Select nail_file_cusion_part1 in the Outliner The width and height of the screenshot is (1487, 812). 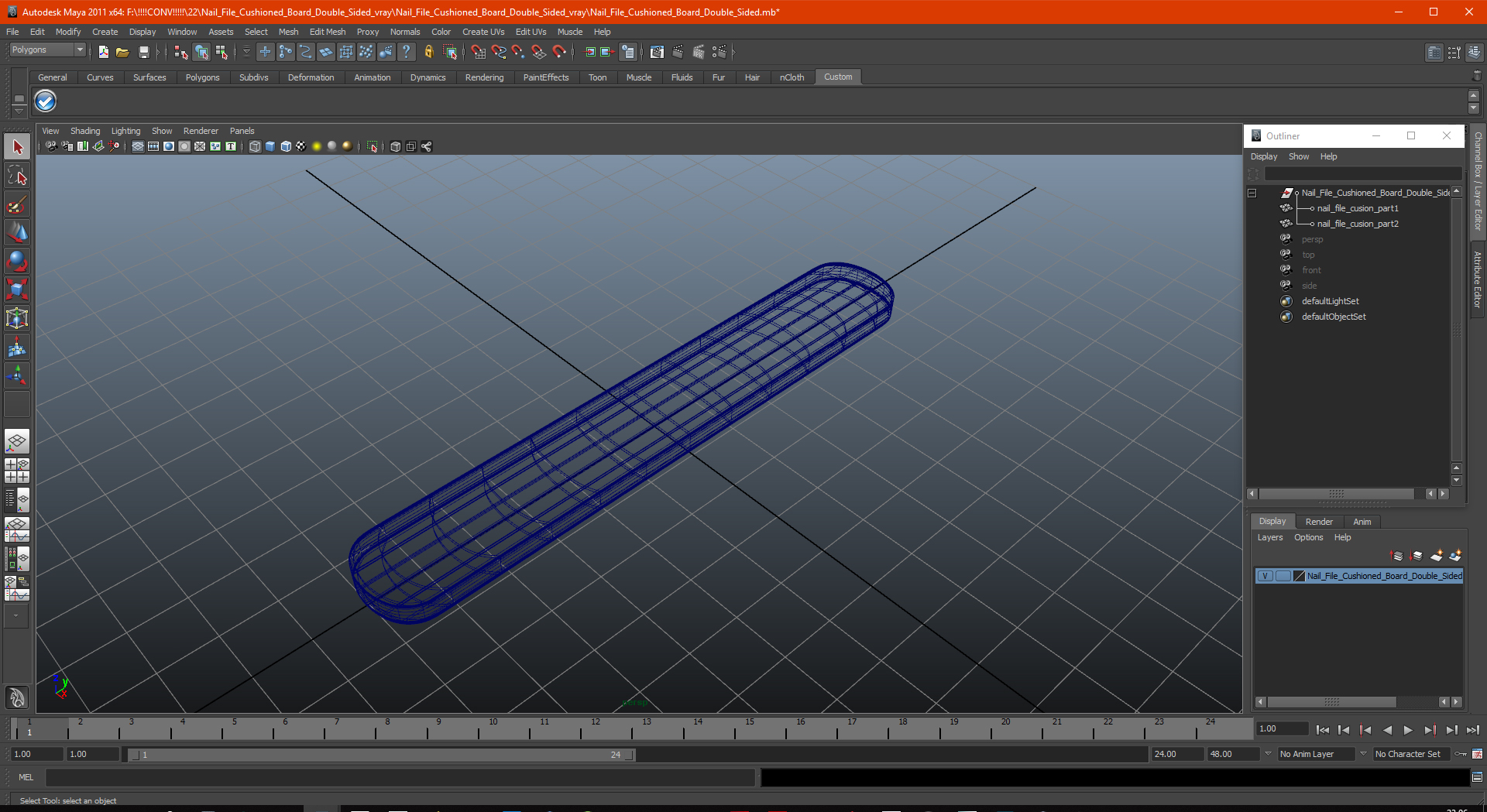[x=1358, y=208]
